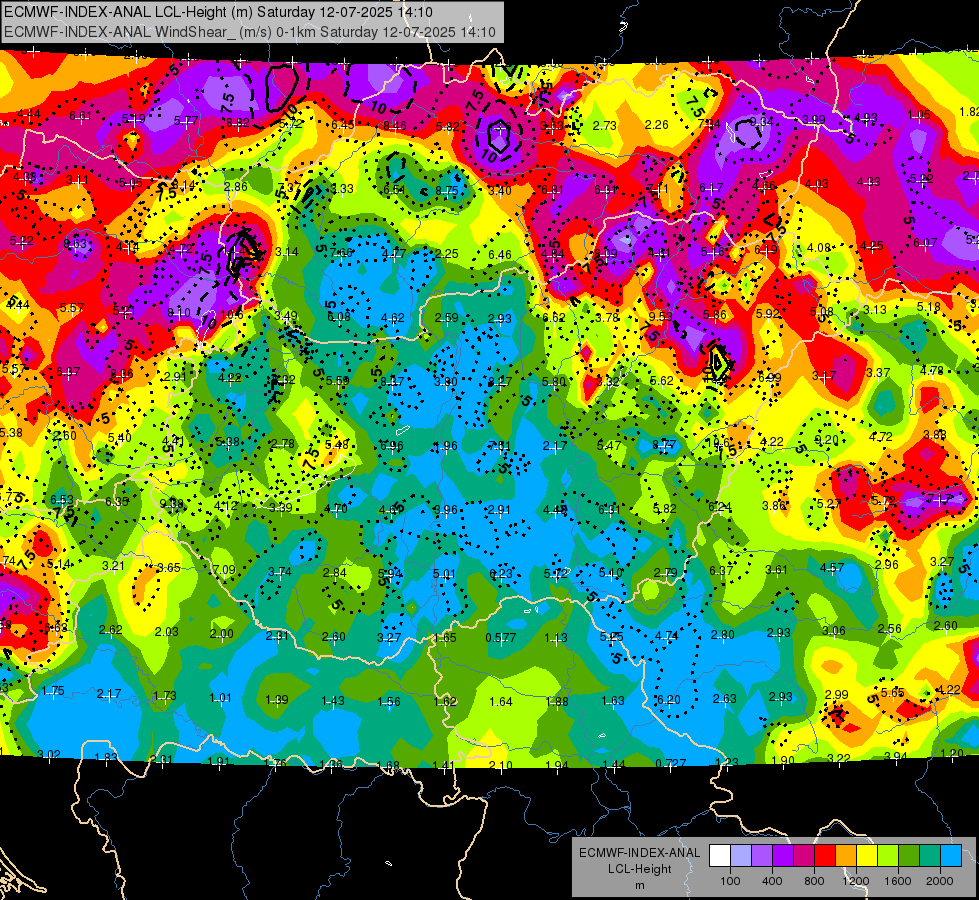The height and width of the screenshot is (900, 979).
Task: Click the wind shear value 2.59
Action: click(x=447, y=318)
